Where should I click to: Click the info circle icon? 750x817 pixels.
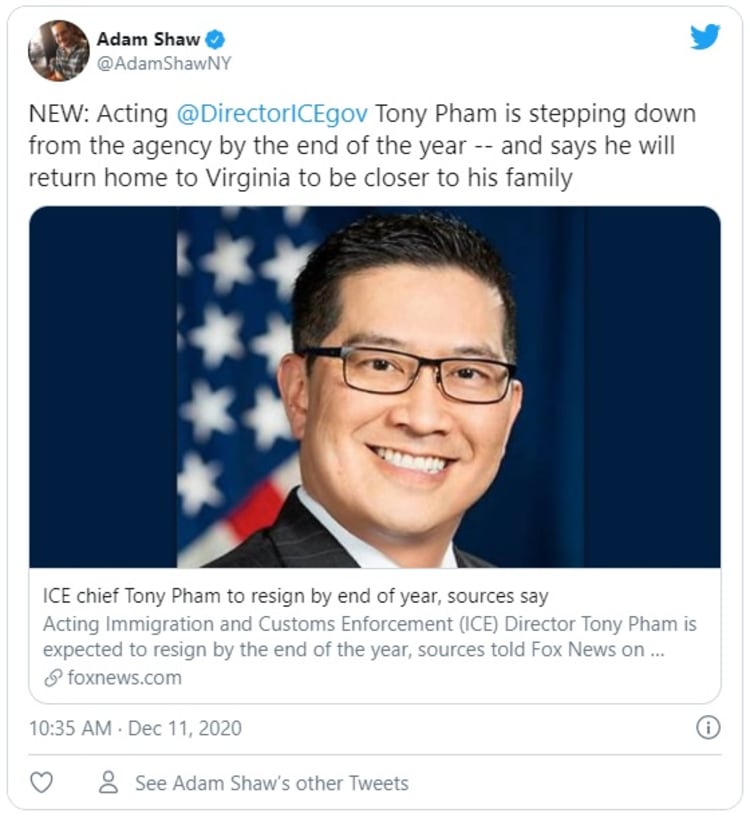click(x=708, y=727)
